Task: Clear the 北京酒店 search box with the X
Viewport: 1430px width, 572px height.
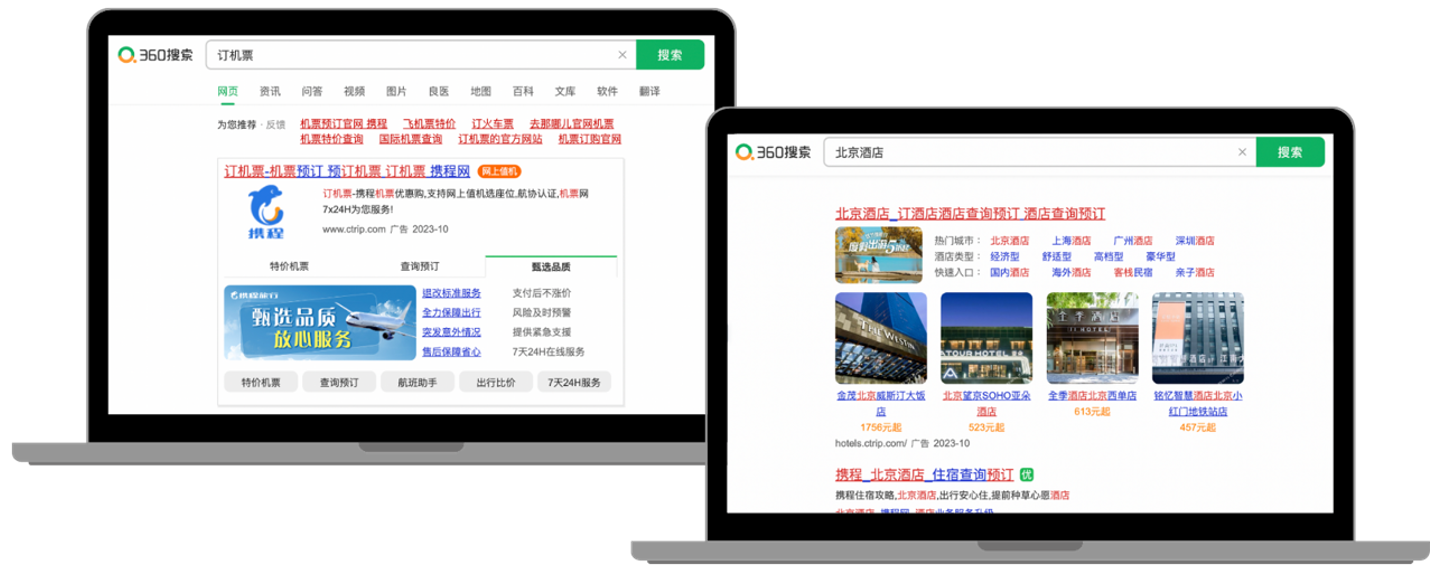Action: pos(1242,152)
